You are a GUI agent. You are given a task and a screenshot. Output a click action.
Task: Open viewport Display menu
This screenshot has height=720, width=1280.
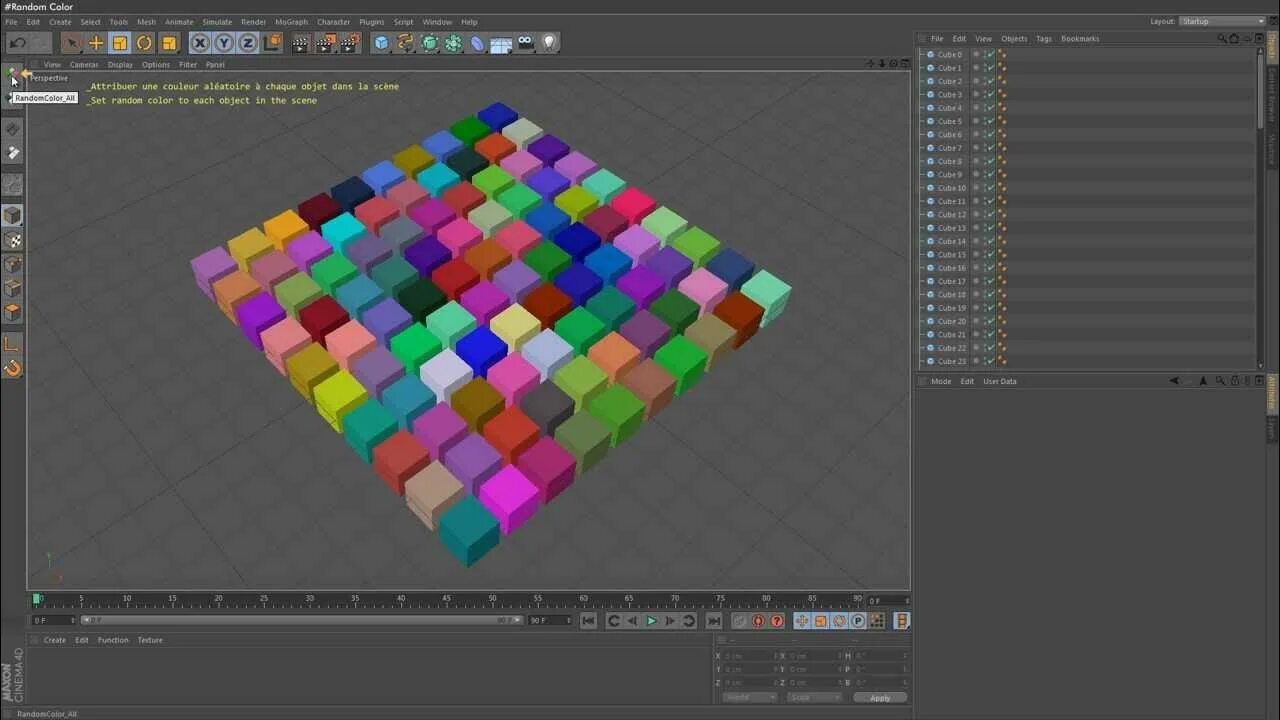120,65
